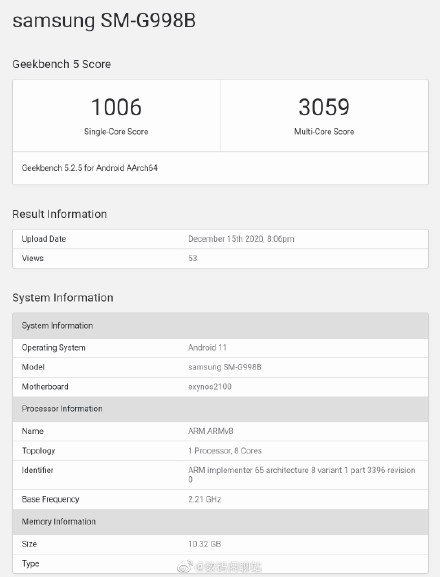Viewport: 440px width, 577px height.
Task: Select the memory Size 10.32 GB value
Action: point(205,544)
